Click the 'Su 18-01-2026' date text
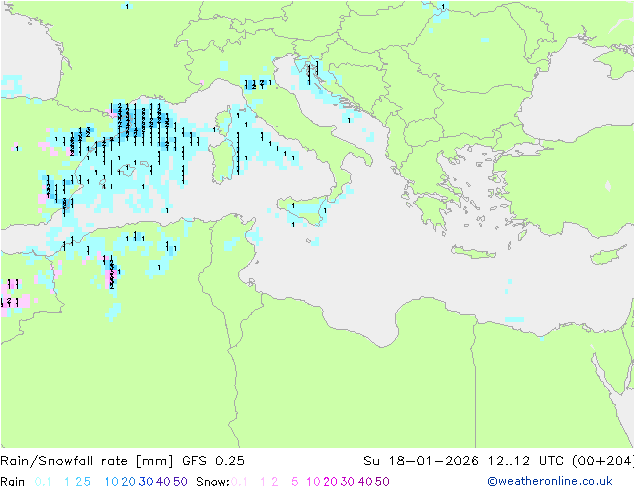 pos(421,461)
